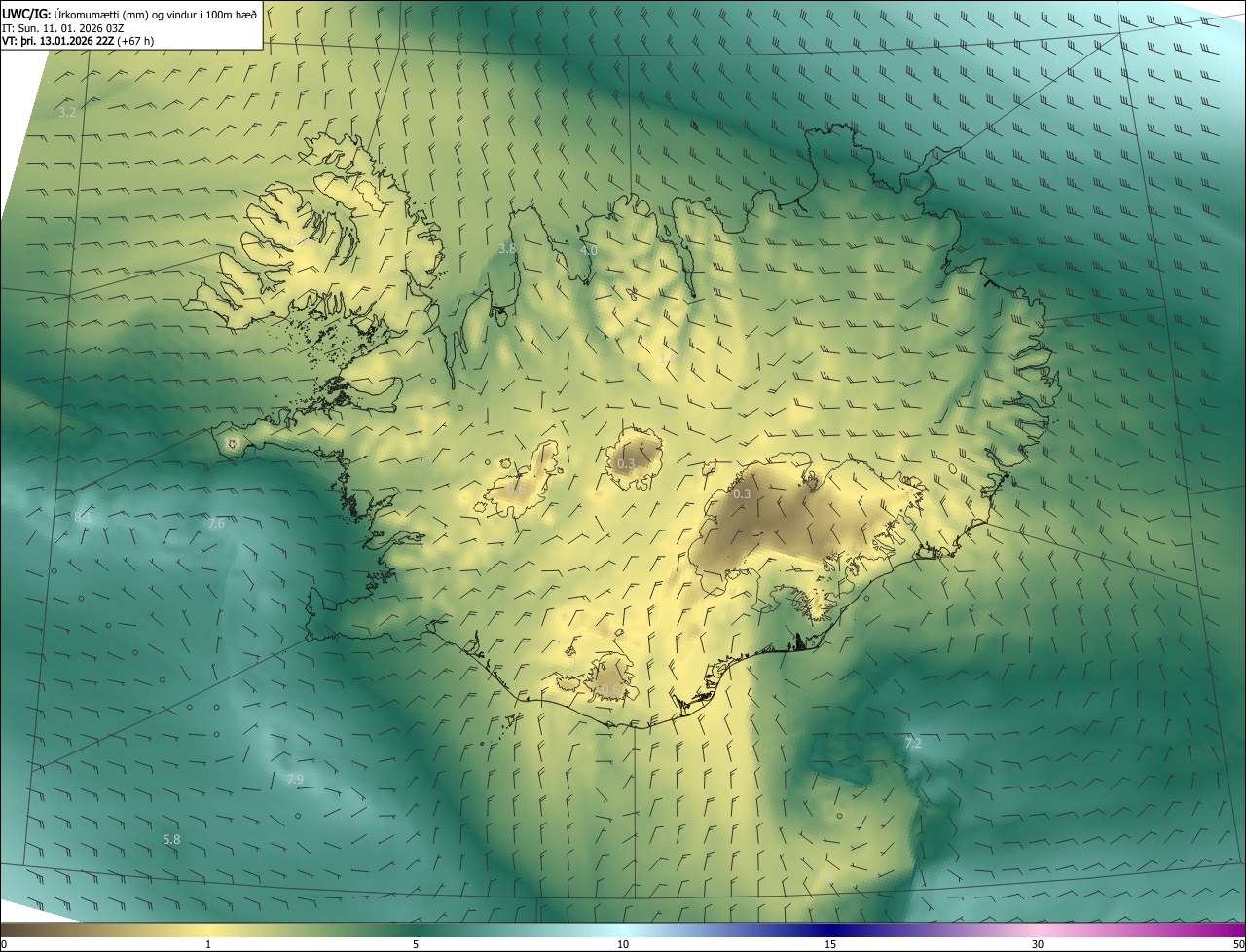1246x952 pixels.
Task: Click the 0.3 label on the largest glacier
Action: 742,494
